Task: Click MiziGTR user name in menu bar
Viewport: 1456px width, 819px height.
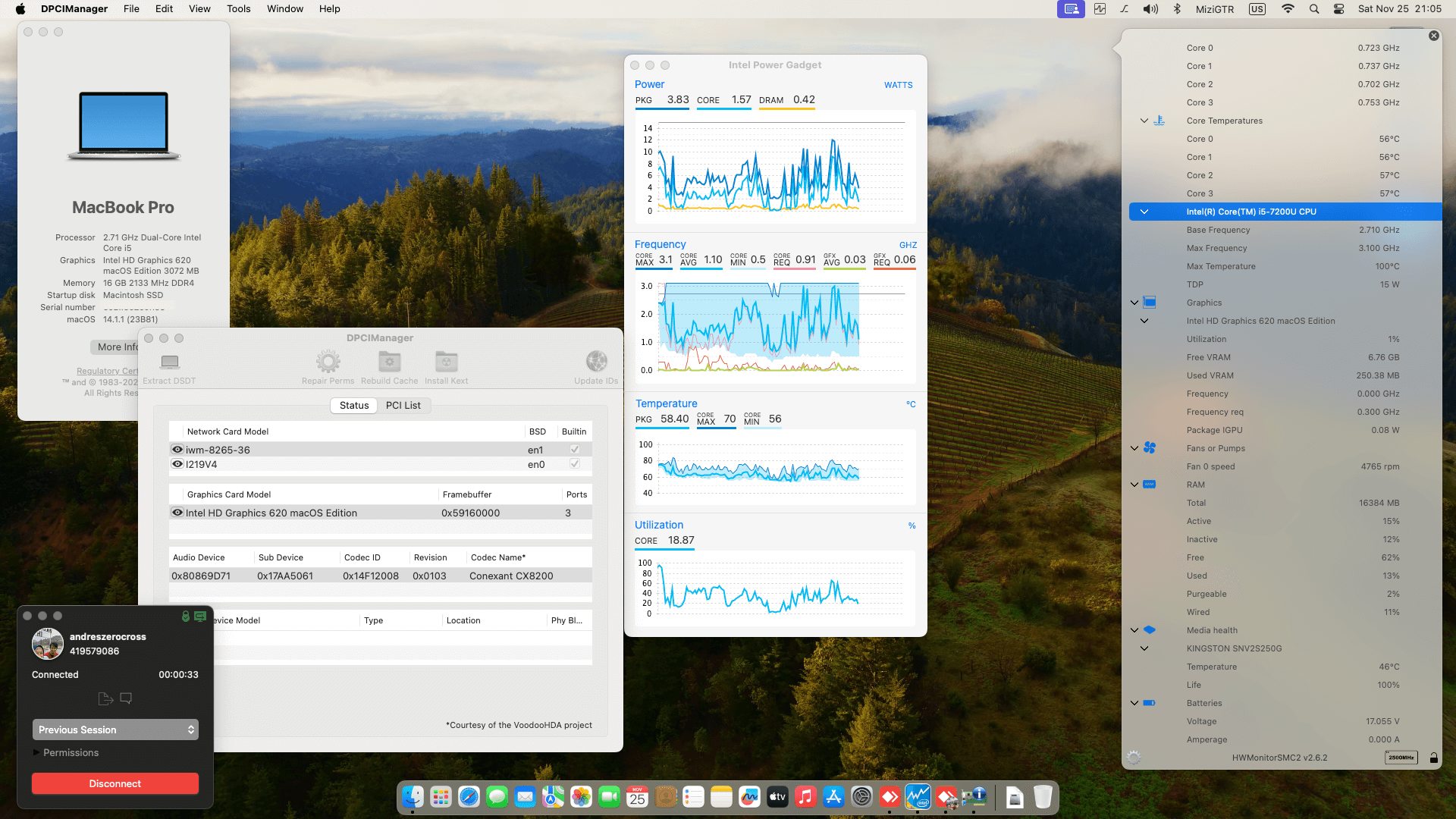Action: click(1215, 9)
